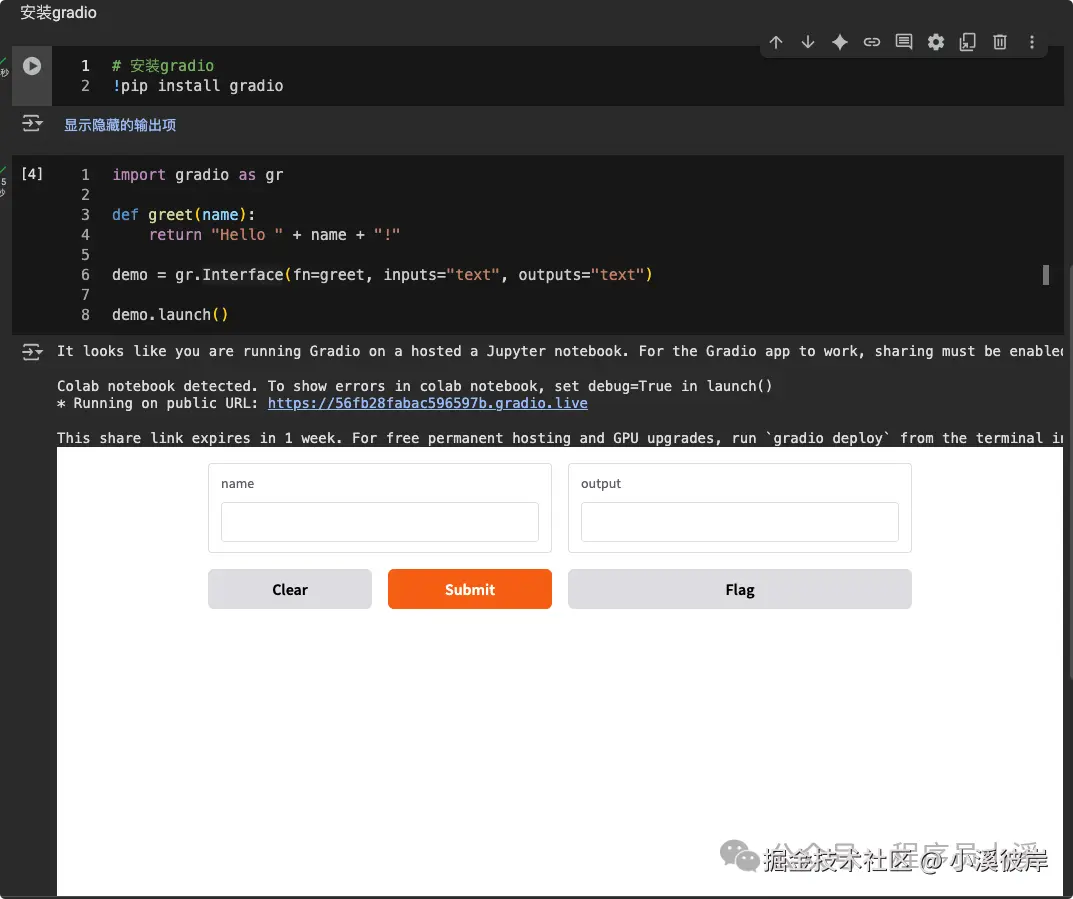
Task: Delete the current cell with the trash icon
Action: [1000, 42]
